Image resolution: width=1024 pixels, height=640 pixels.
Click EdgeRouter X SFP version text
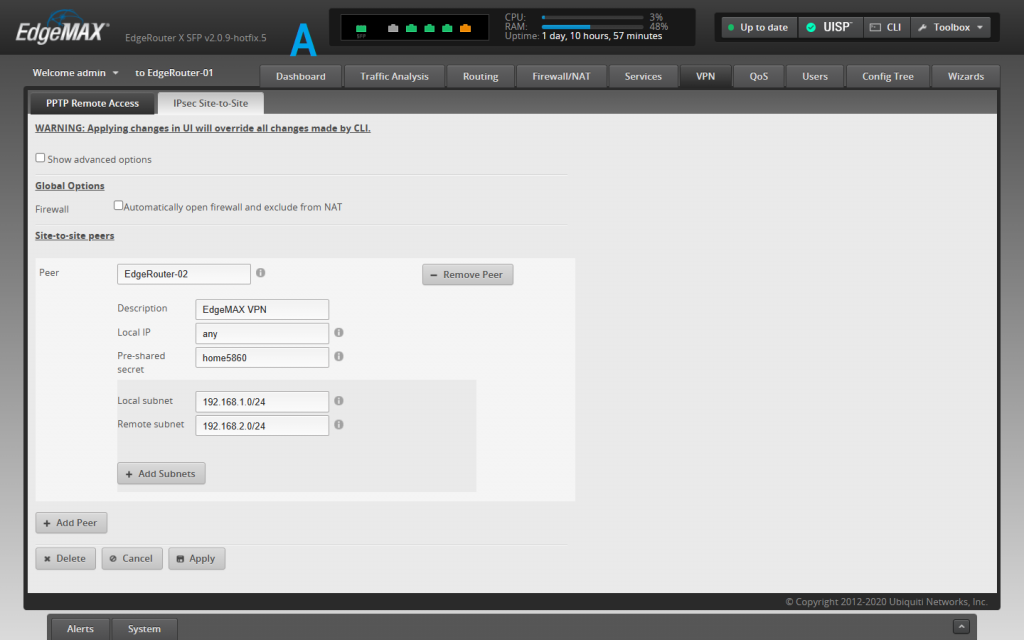click(196, 38)
